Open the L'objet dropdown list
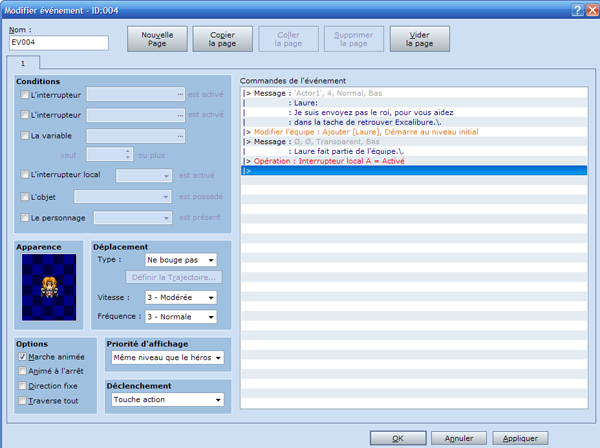600x448 pixels. coord(122,197)
